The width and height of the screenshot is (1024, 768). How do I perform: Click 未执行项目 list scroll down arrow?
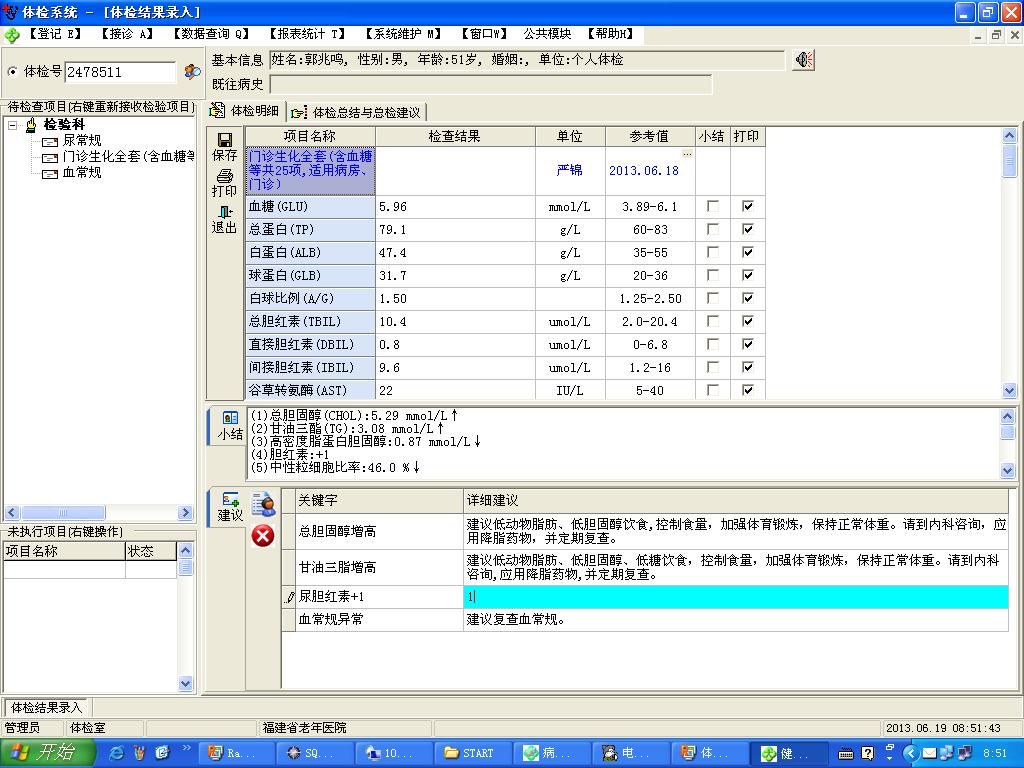[185, 684]
